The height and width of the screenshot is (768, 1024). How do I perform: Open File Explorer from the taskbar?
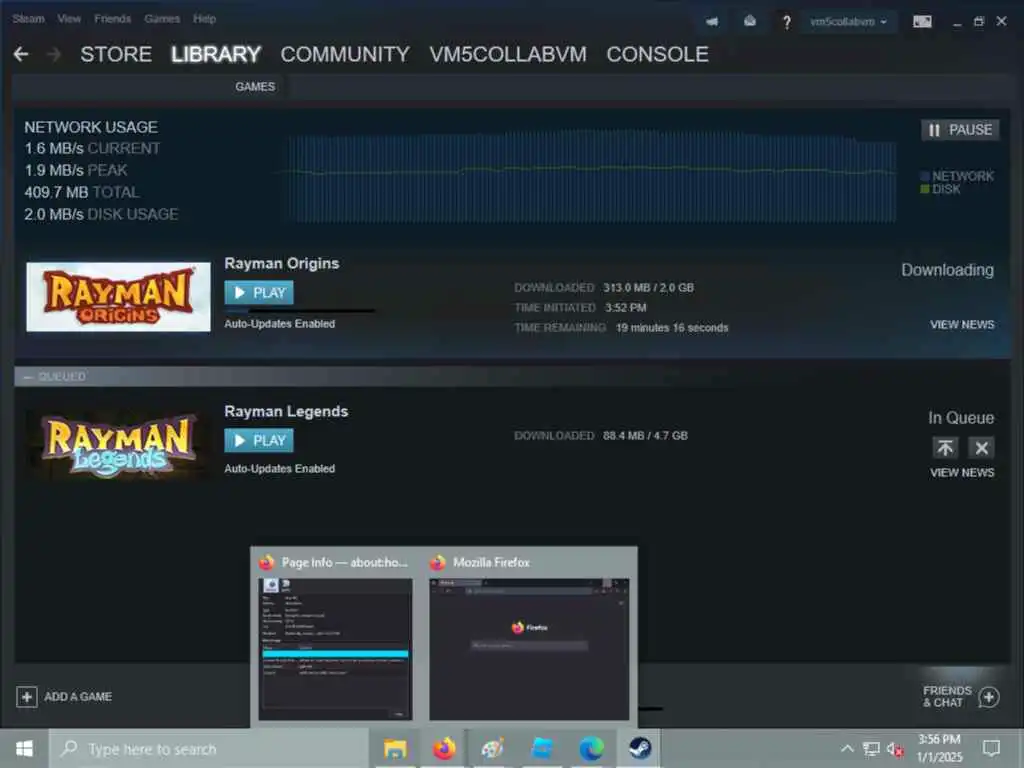(395, 749)
